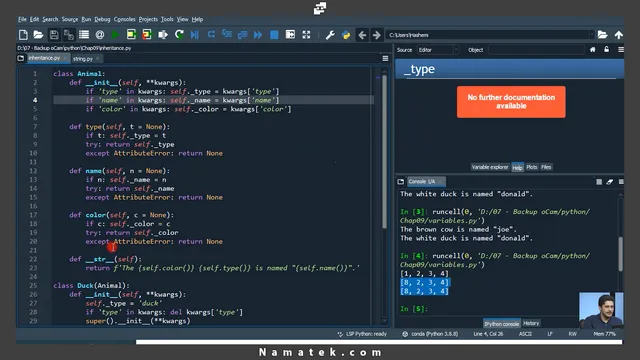Screen dimensions: 640x360
Task: Select the IPython console tab
Action: (x=502, y=324)
